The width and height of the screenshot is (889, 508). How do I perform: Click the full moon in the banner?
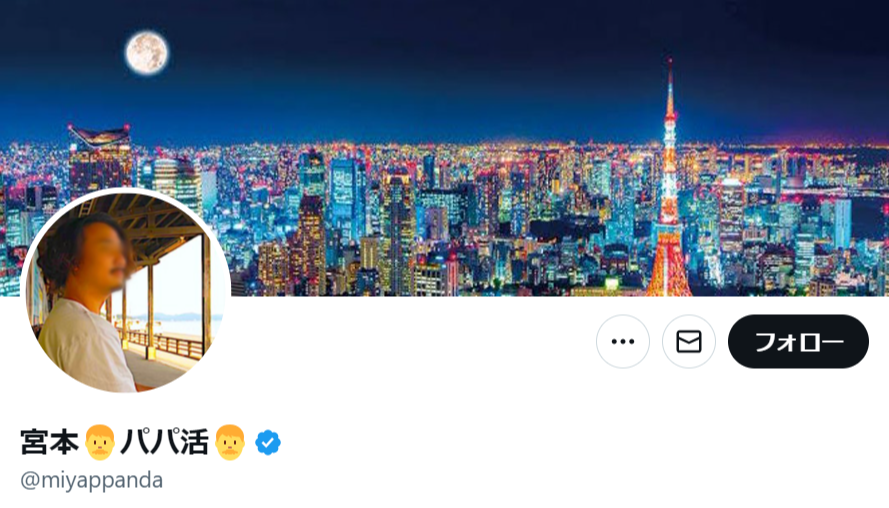coord(147,53)
